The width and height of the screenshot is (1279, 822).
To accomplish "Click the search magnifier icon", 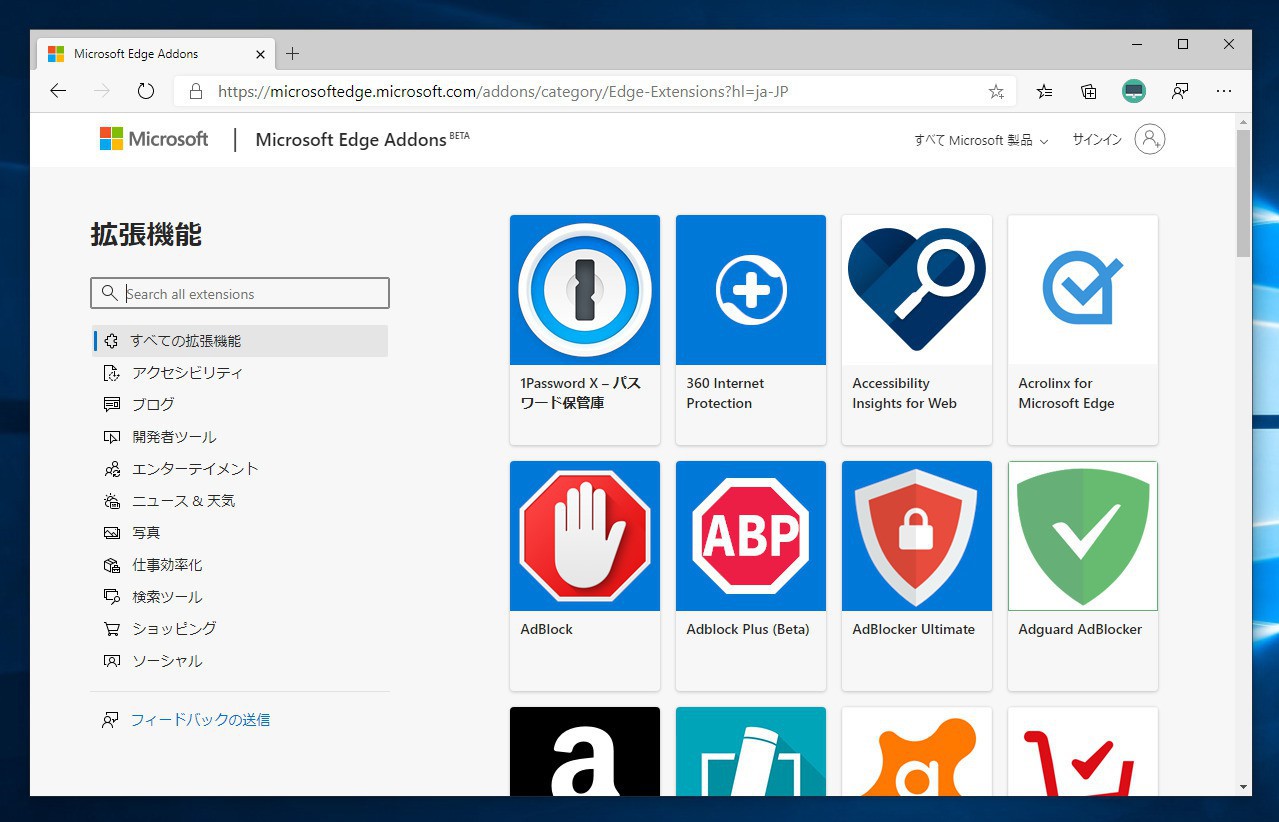I will tap(109, 293).
